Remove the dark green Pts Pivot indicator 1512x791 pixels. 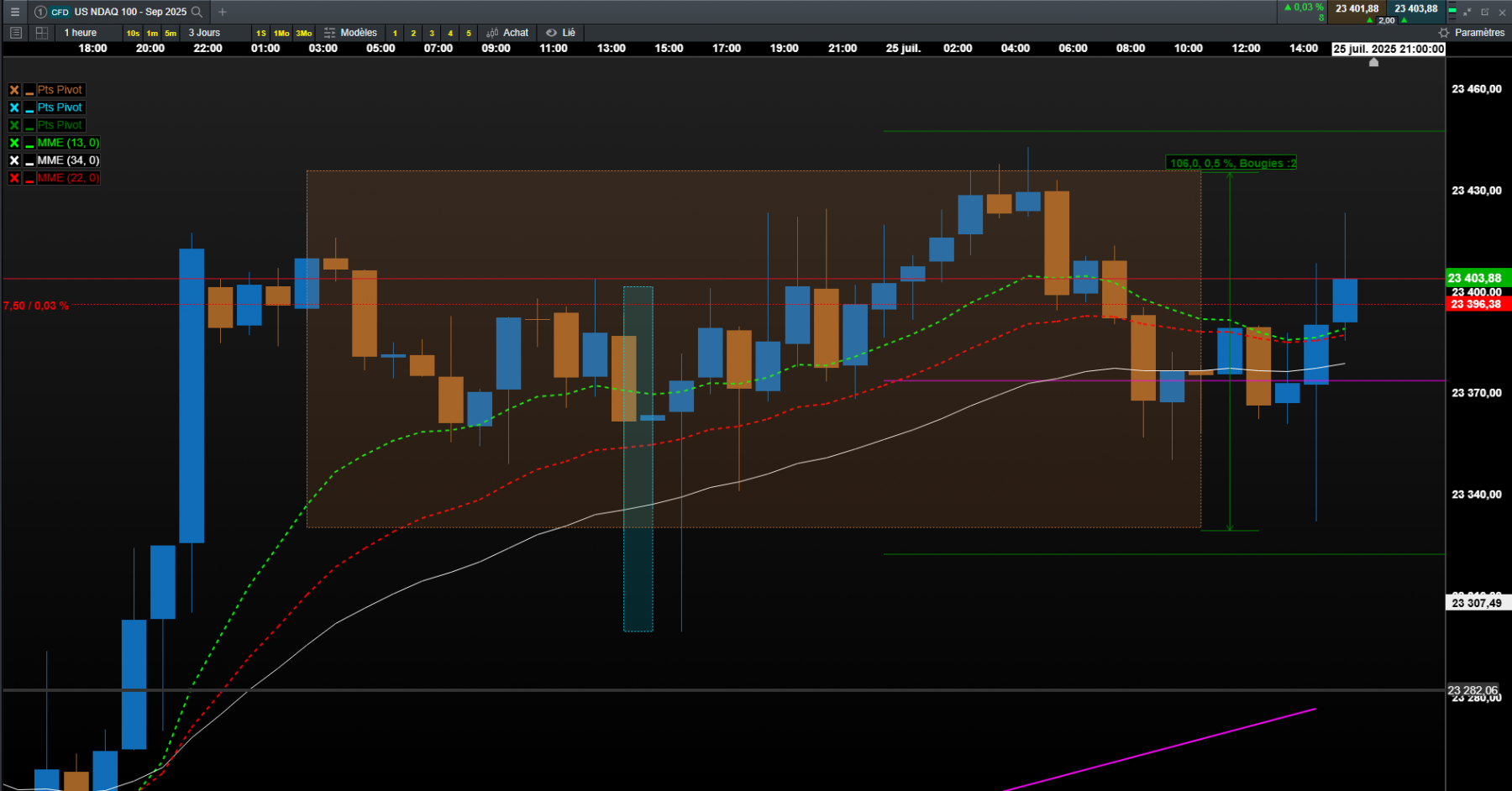click(14, 125)
